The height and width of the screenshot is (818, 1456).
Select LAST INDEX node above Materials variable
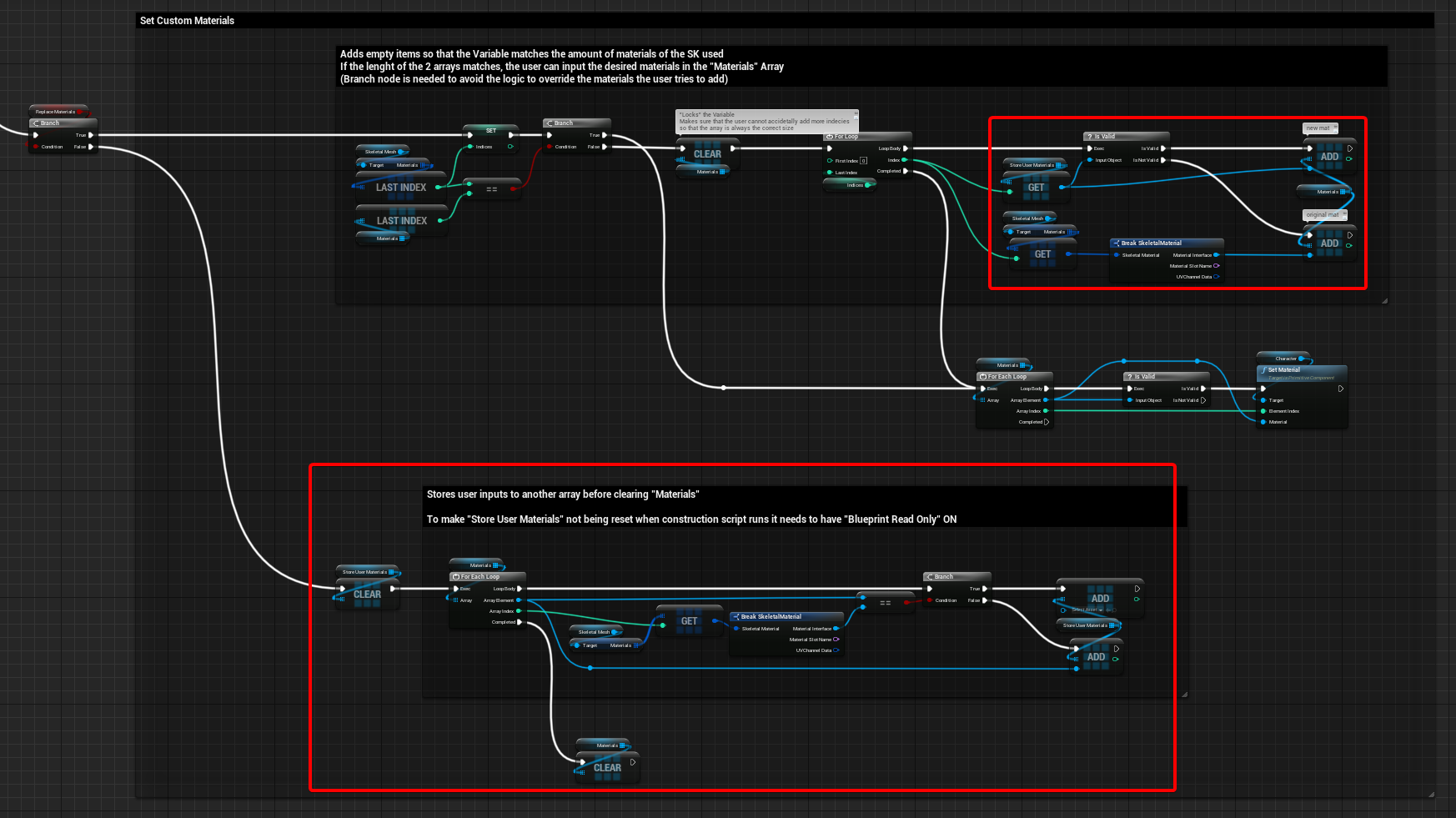401,220
